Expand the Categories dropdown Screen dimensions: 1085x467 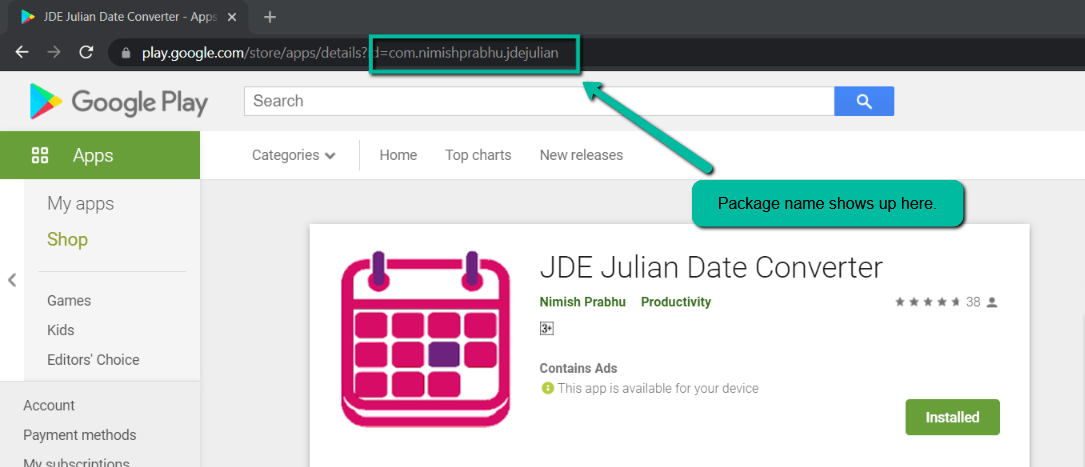[293, 155]
